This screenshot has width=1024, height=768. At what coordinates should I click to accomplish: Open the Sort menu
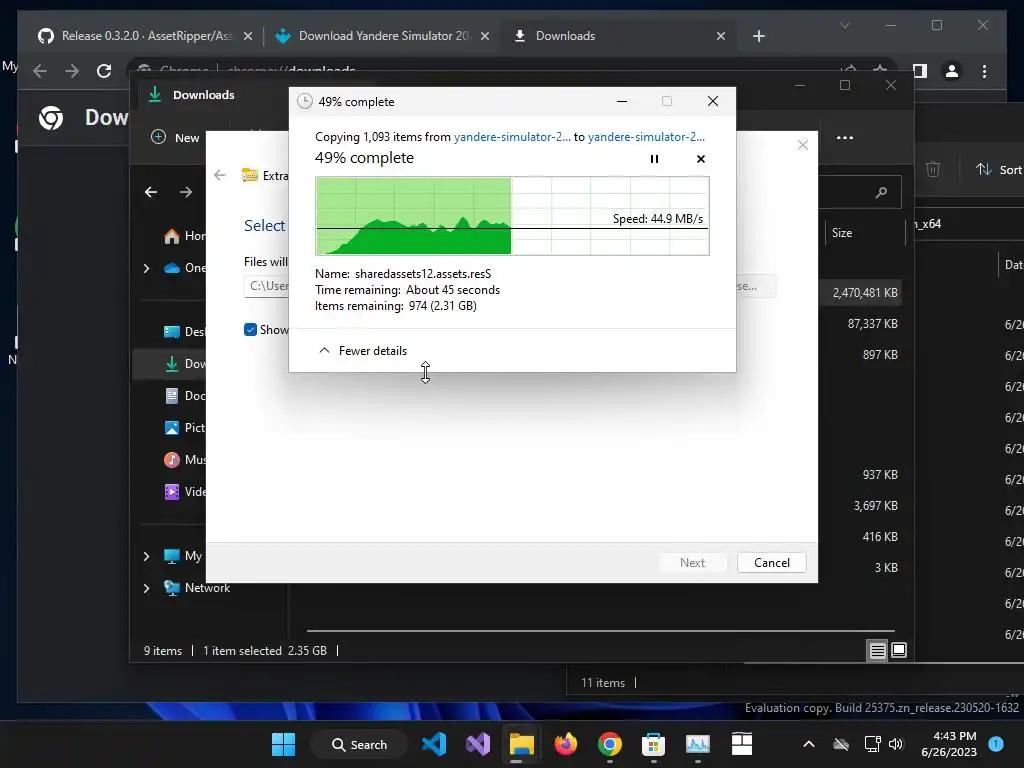(x=999, y=169)
